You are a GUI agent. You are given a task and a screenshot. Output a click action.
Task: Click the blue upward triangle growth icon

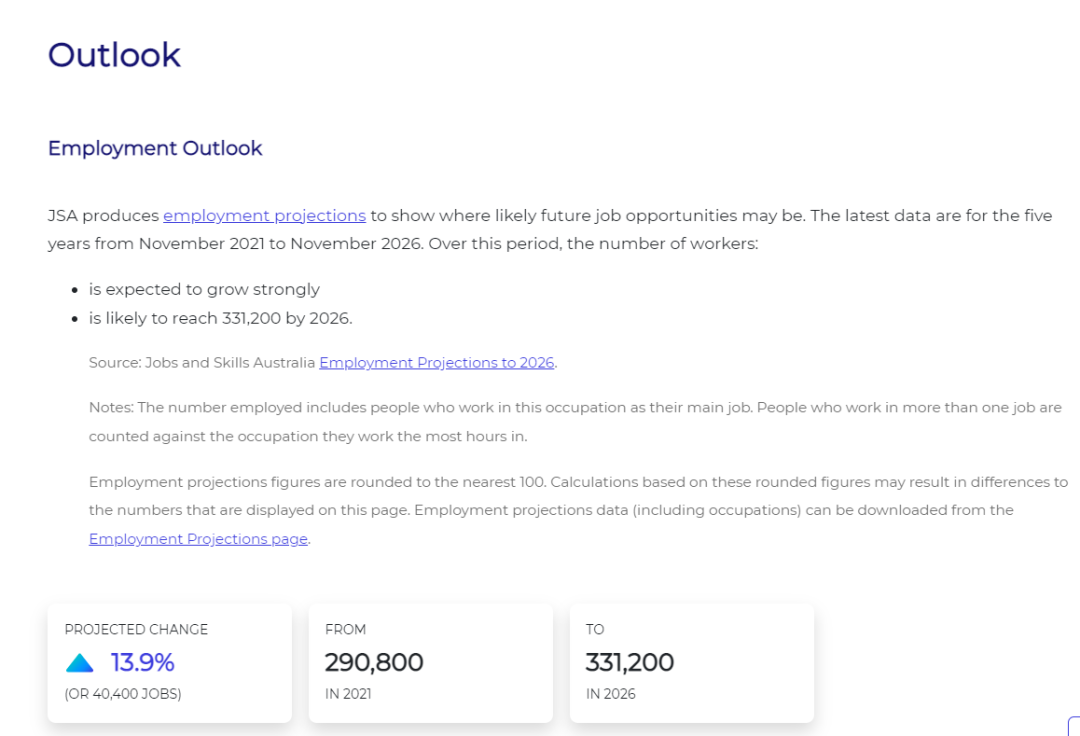point(79,662)
